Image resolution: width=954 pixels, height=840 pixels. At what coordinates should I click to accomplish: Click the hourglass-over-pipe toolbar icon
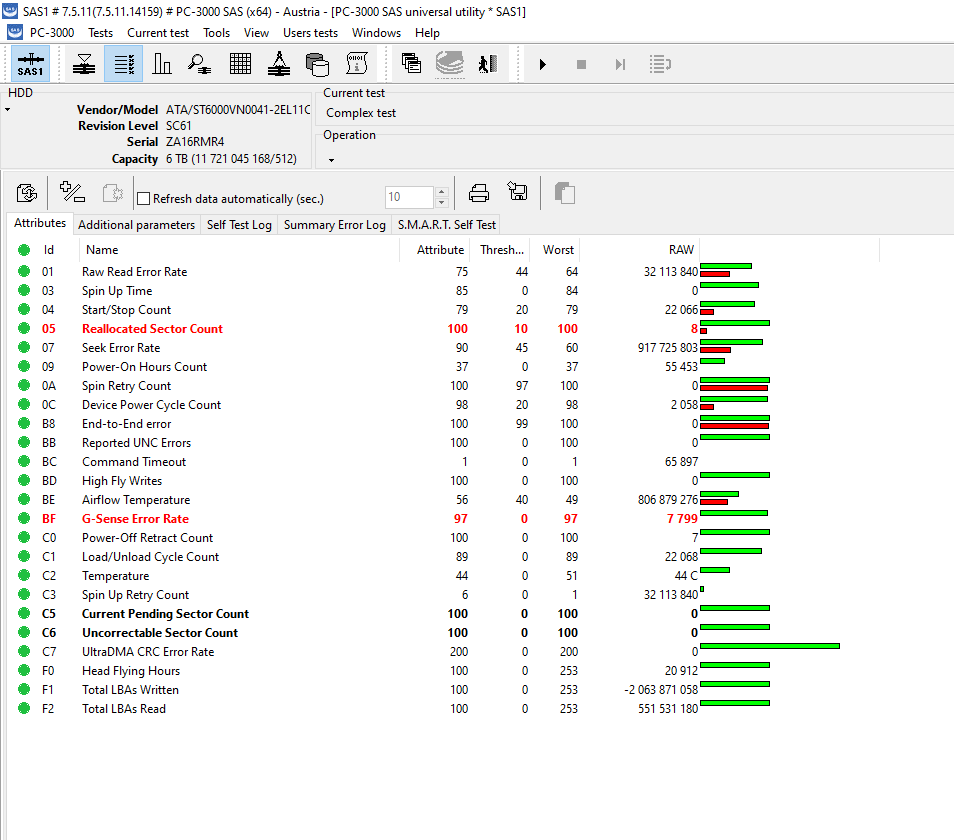pos(84,64)
